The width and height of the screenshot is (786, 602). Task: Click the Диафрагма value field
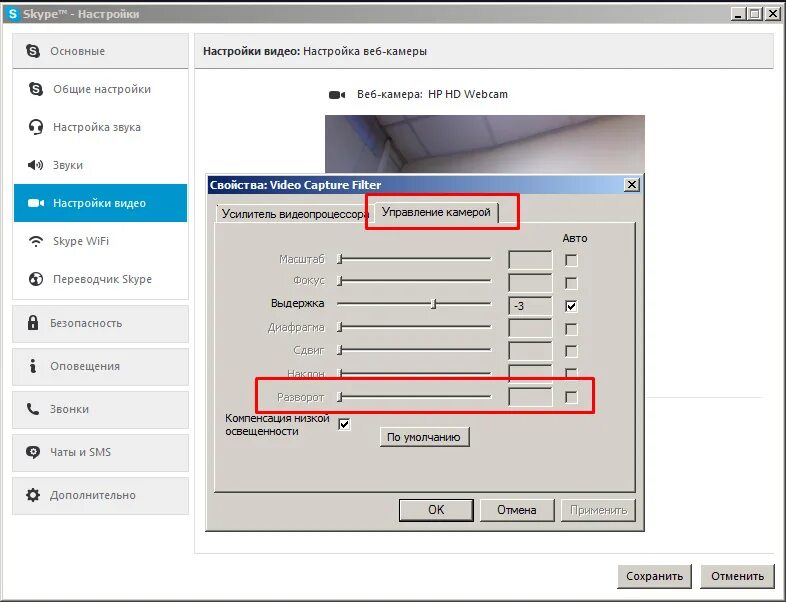tap(530, 329)
